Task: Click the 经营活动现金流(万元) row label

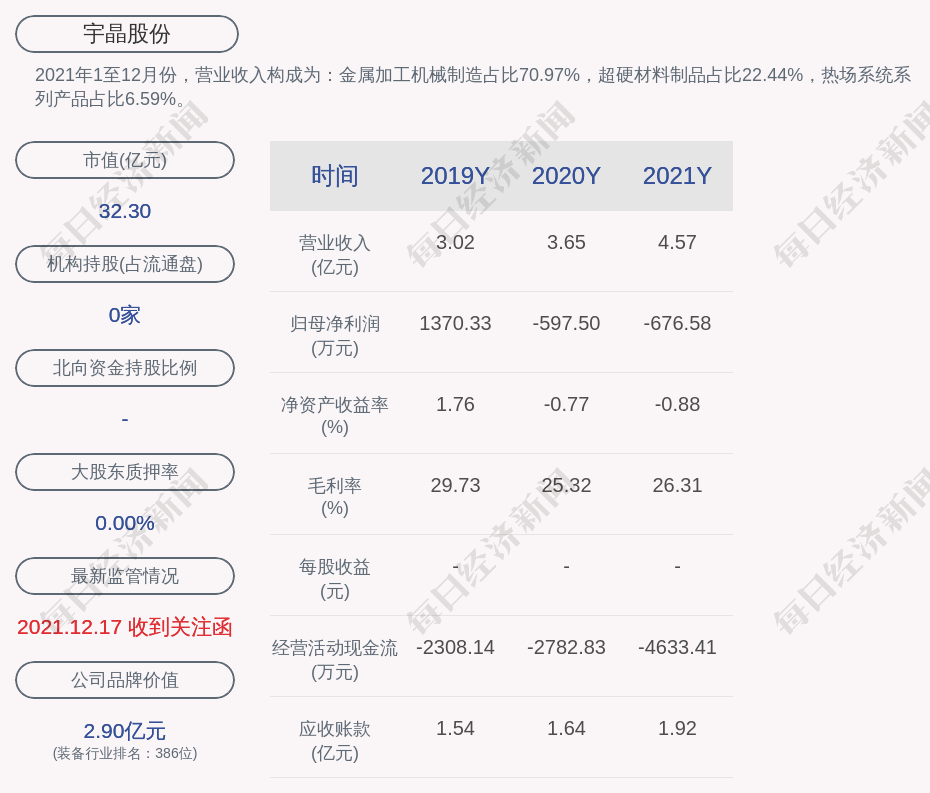Action: pyautogui.click(x=335, y=660)
